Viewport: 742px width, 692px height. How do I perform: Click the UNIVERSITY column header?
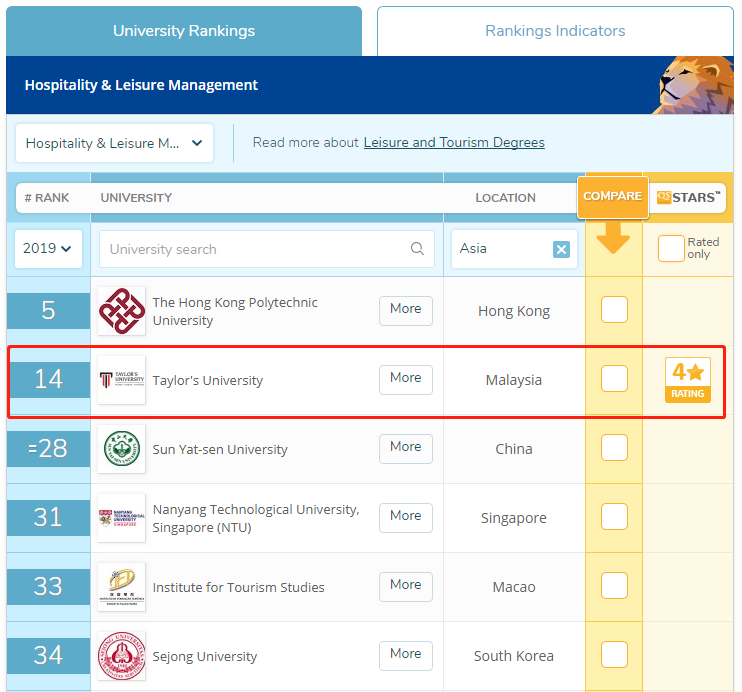coord(136,198)
